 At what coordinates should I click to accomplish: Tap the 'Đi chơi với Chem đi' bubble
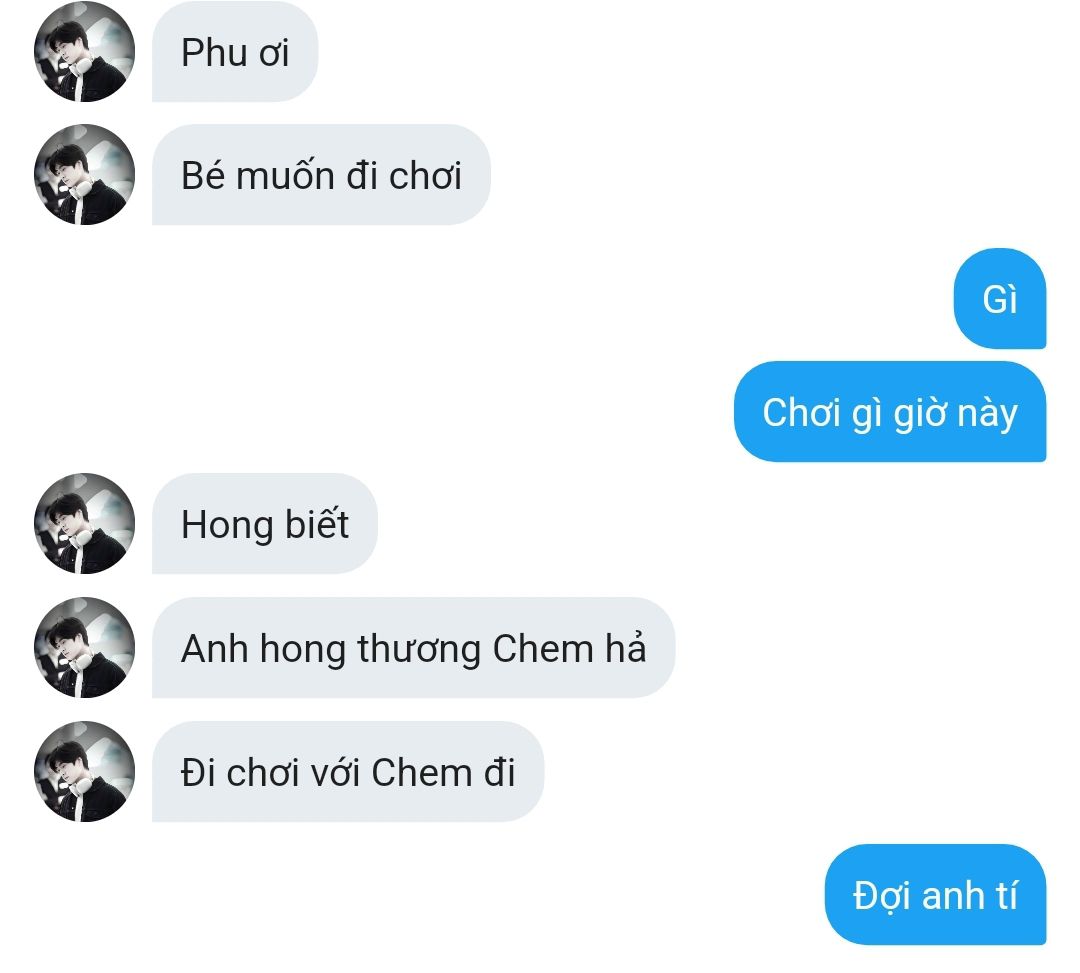(348, 771)
